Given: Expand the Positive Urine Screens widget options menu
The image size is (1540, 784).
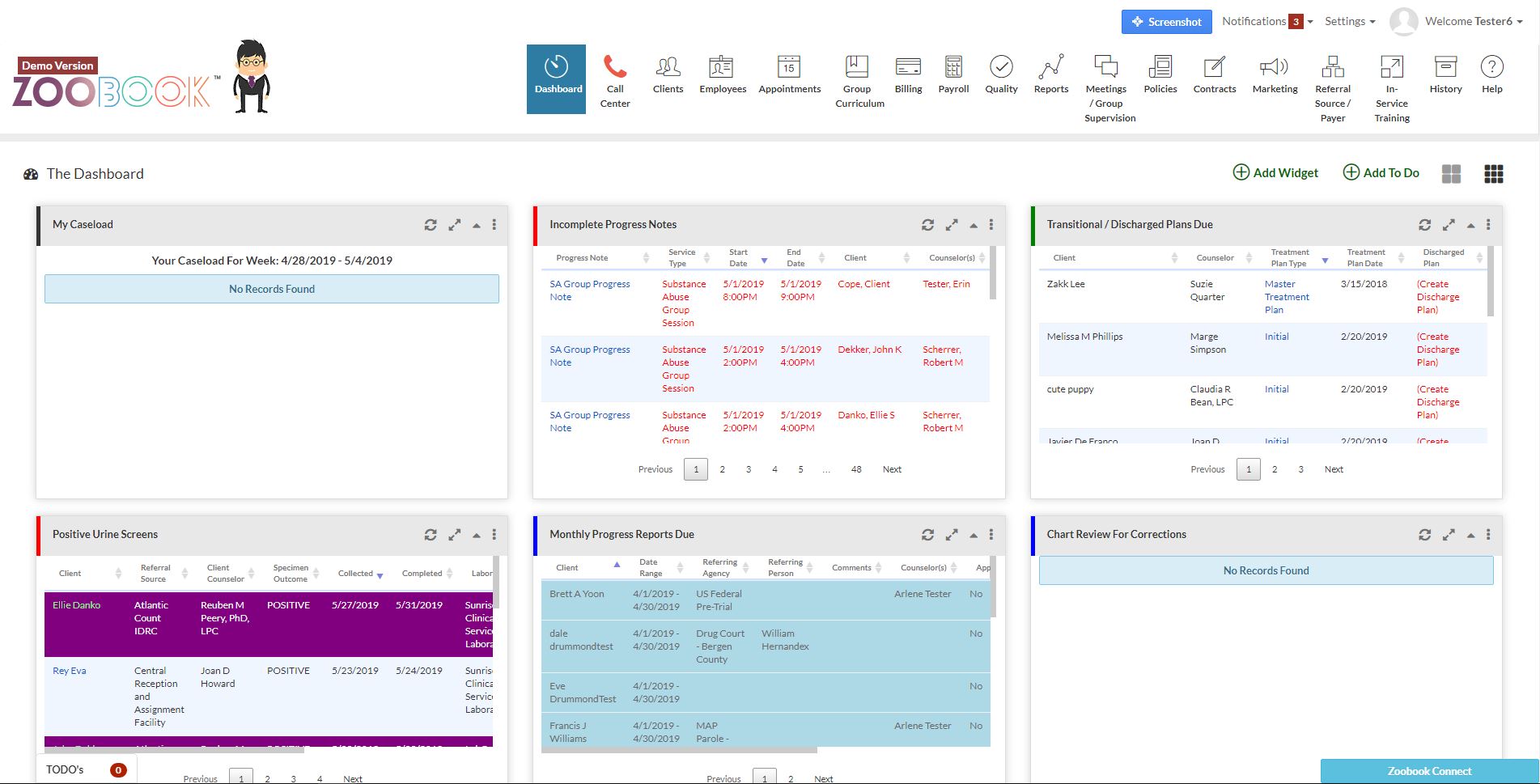Looking at the screenshot, I should click(x=494, y=534).
